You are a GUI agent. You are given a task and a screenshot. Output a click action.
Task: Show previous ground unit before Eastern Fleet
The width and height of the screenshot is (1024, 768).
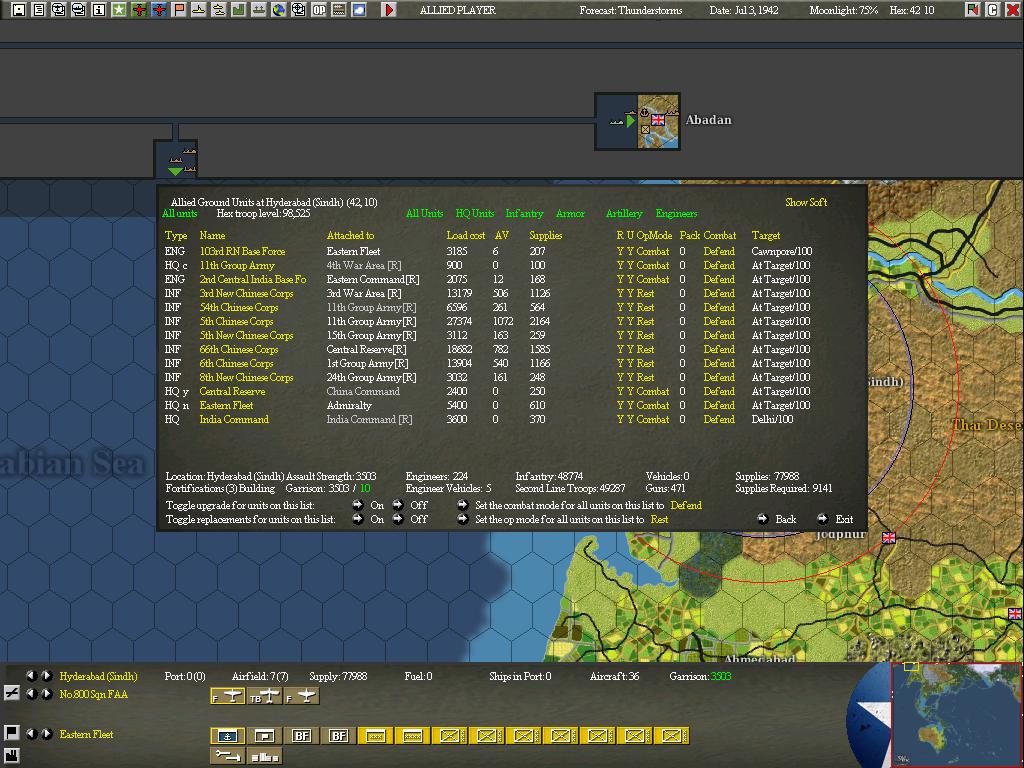coord(31,734)
